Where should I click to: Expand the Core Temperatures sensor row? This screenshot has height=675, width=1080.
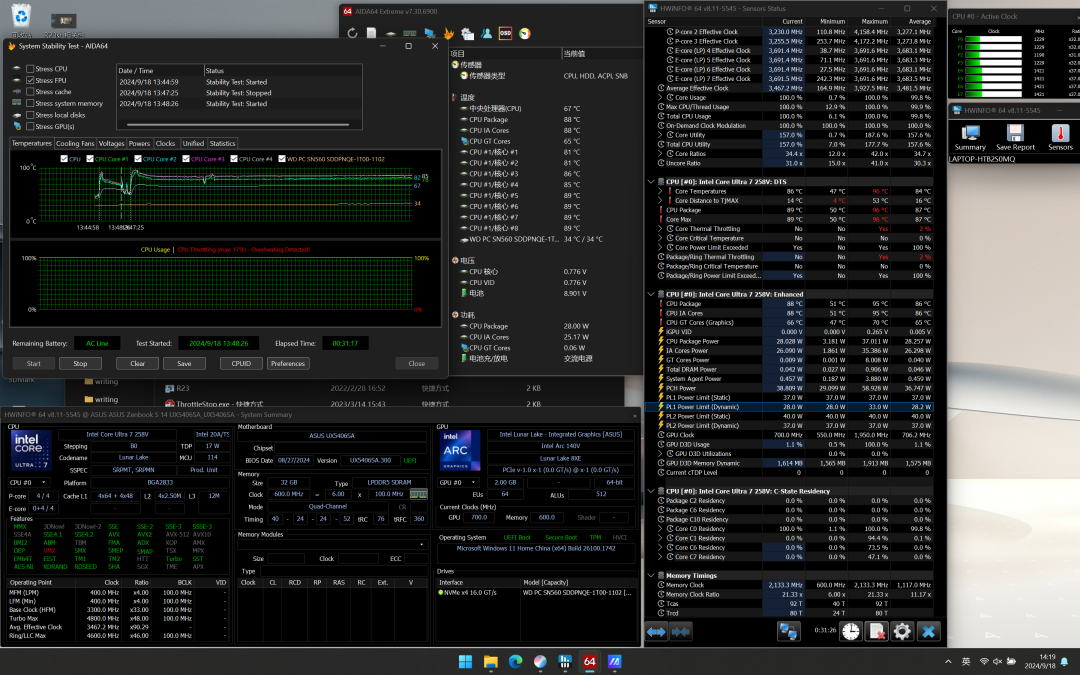659,191
